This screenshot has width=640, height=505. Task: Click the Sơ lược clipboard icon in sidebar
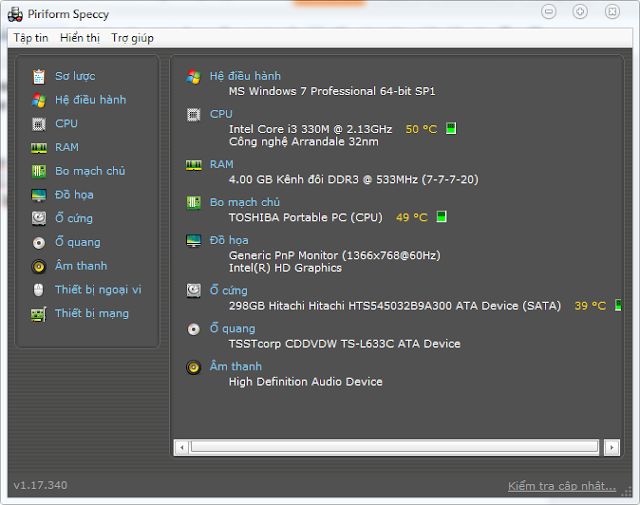click(39, 76)
